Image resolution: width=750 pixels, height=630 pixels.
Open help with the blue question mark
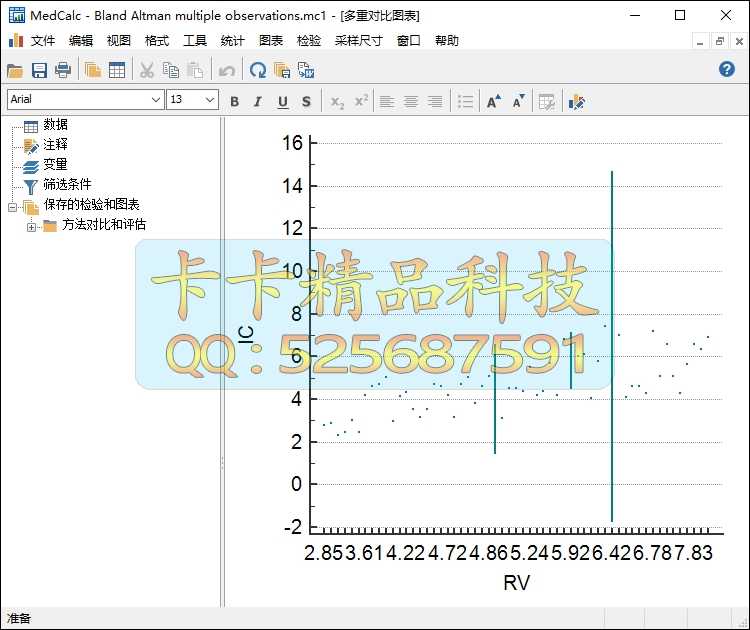point(727,69)
